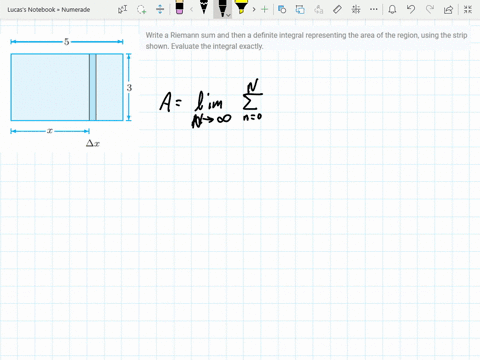This screenshot has height=360, width=480.
Task: Open notifications bell
Action: pyautogui.click(x=392, y=9)
